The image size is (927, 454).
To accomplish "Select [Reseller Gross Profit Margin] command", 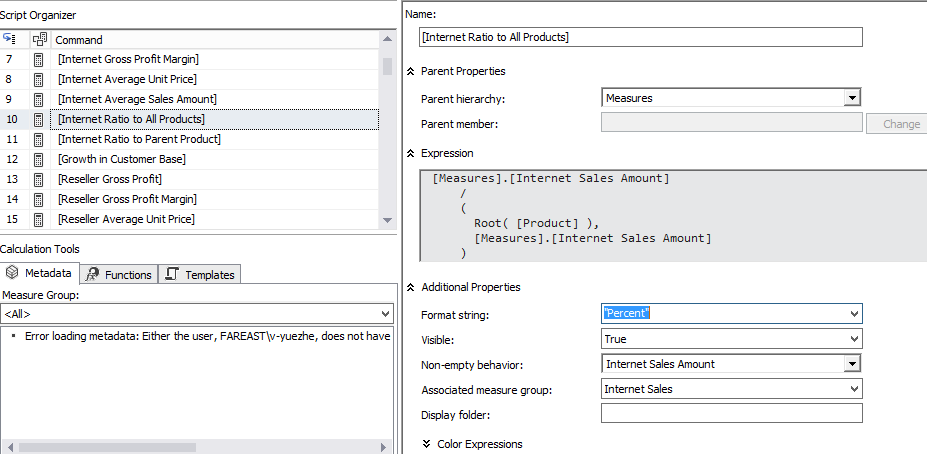I will 215,199.
